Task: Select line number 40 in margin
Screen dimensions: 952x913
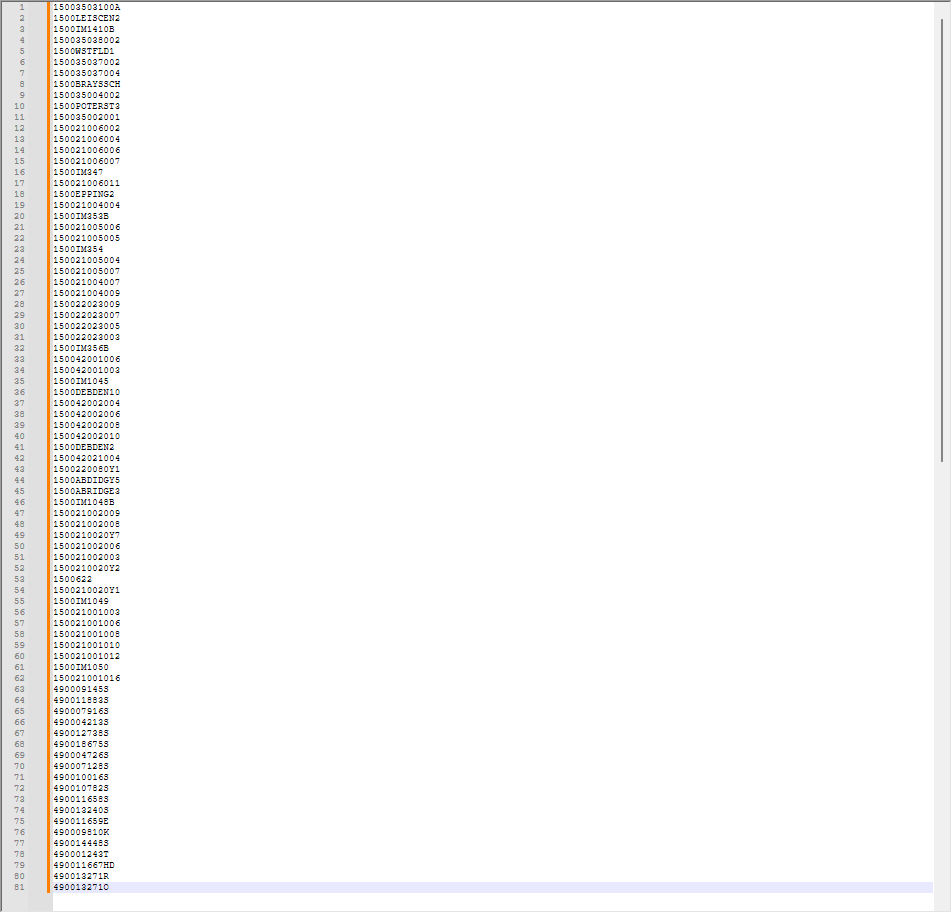Action: point(20,436)
